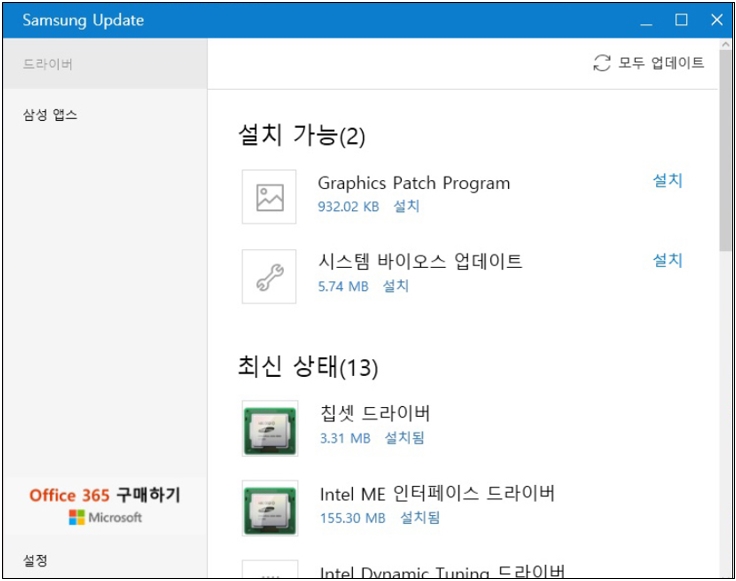
Task: Install Graphics Patch Program via right-side 설치 link
Action: pyautogui.click(x=667, y=180)
